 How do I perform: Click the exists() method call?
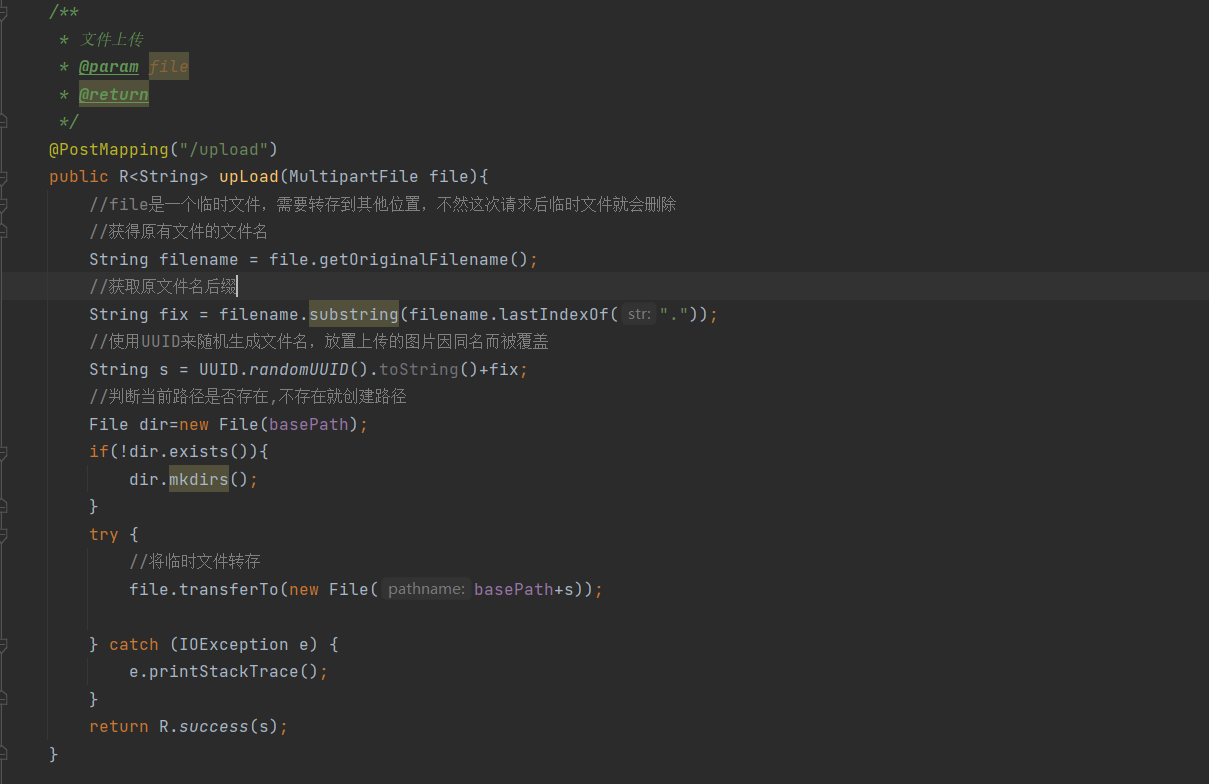click(x=199, y=452)
